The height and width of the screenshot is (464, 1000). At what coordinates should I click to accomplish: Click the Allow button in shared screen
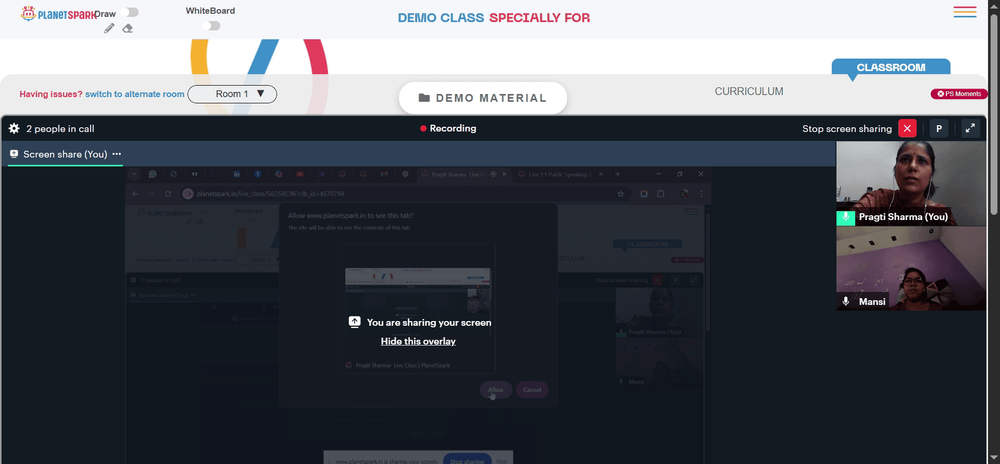coord(496,390)
